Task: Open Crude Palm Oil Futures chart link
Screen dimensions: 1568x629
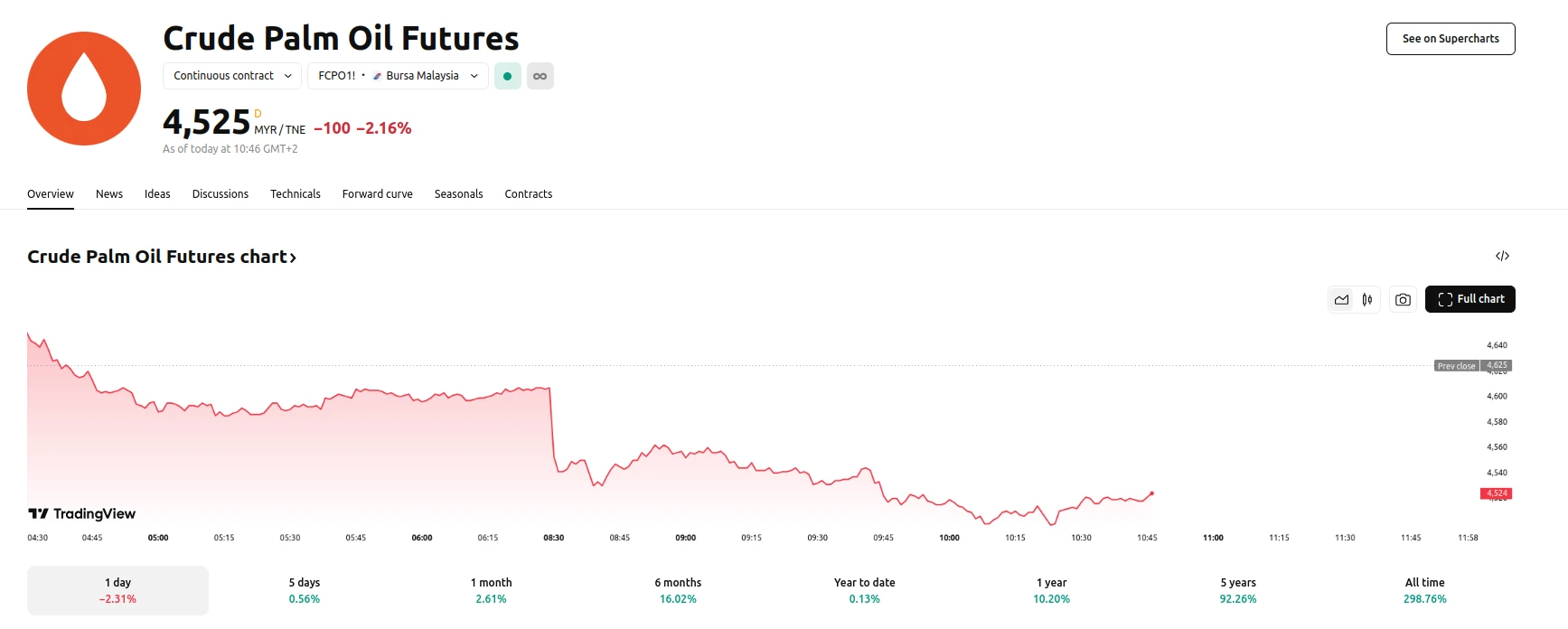Action: (x=162, y=257)
